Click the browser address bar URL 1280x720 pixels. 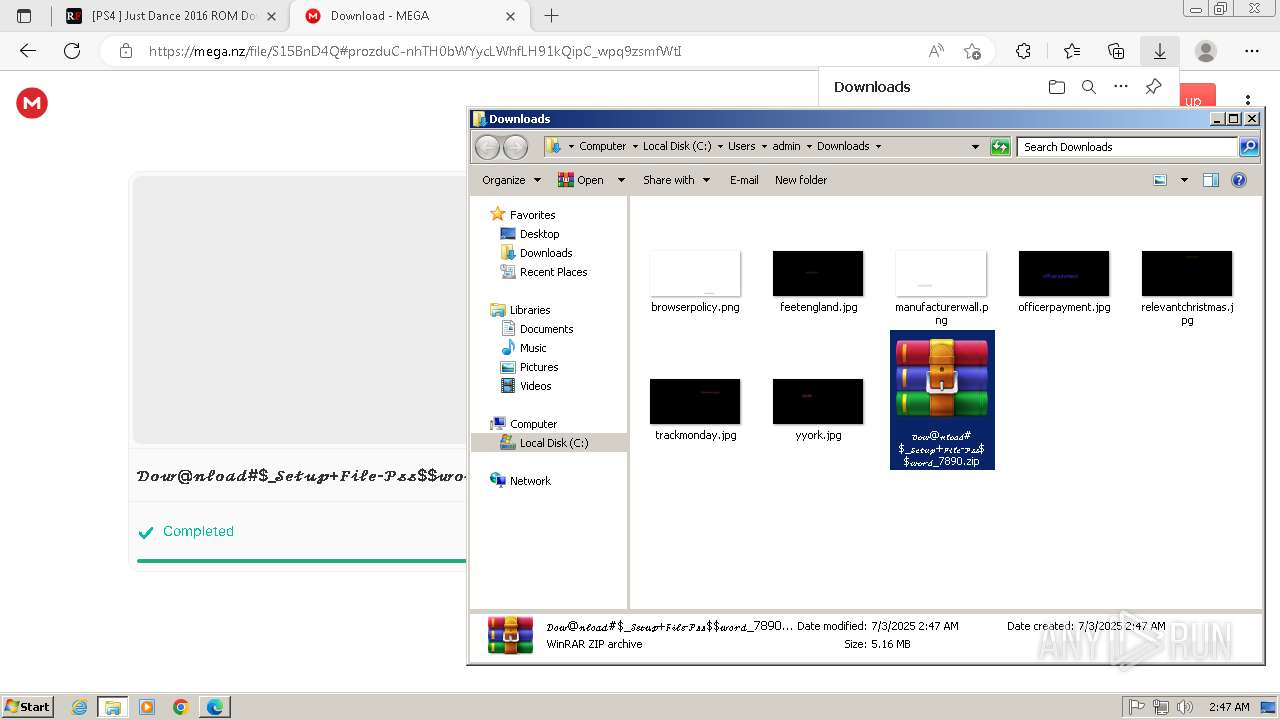point(415,51)
